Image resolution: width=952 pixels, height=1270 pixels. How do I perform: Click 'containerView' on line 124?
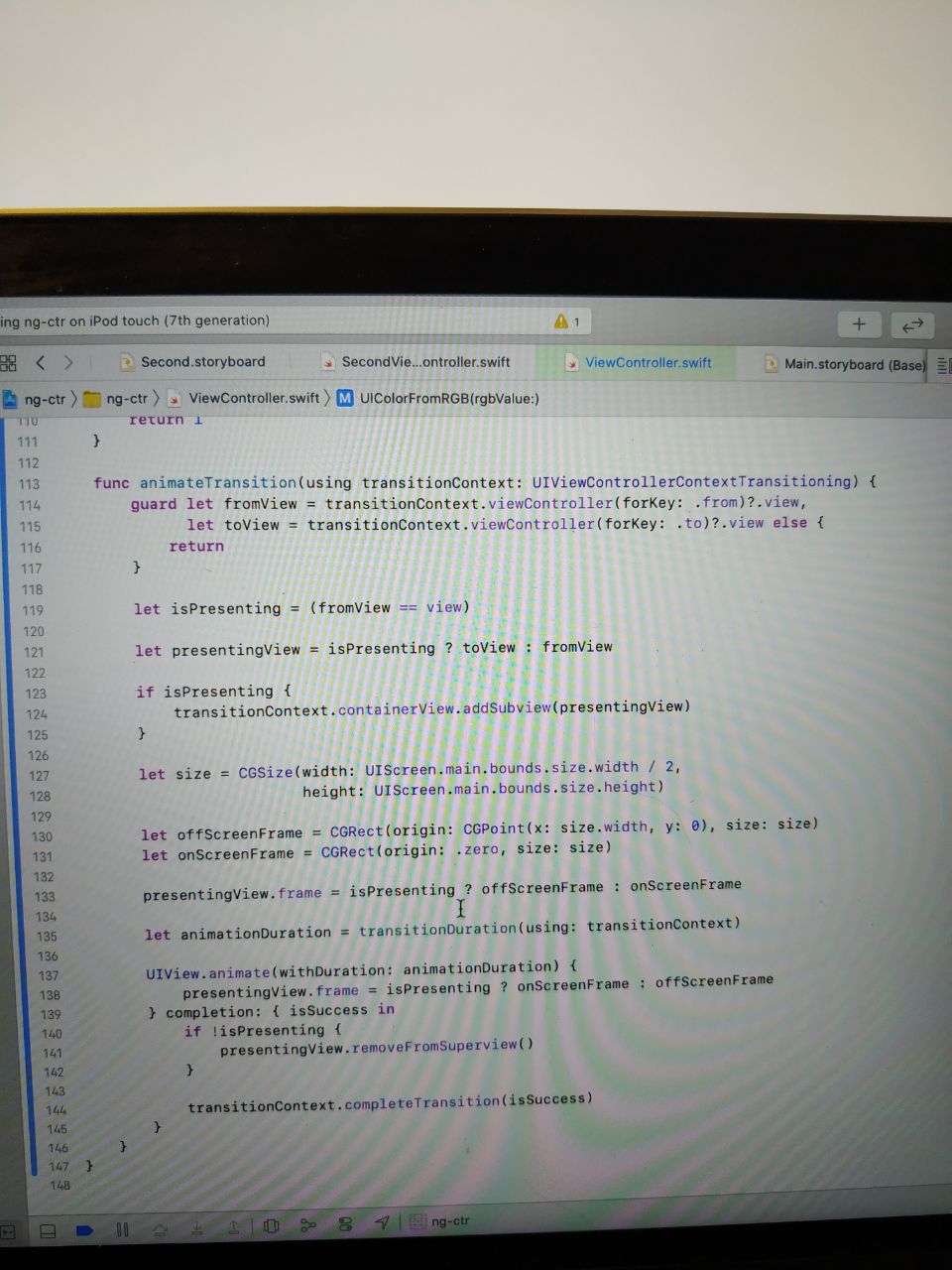coord(397,709)
